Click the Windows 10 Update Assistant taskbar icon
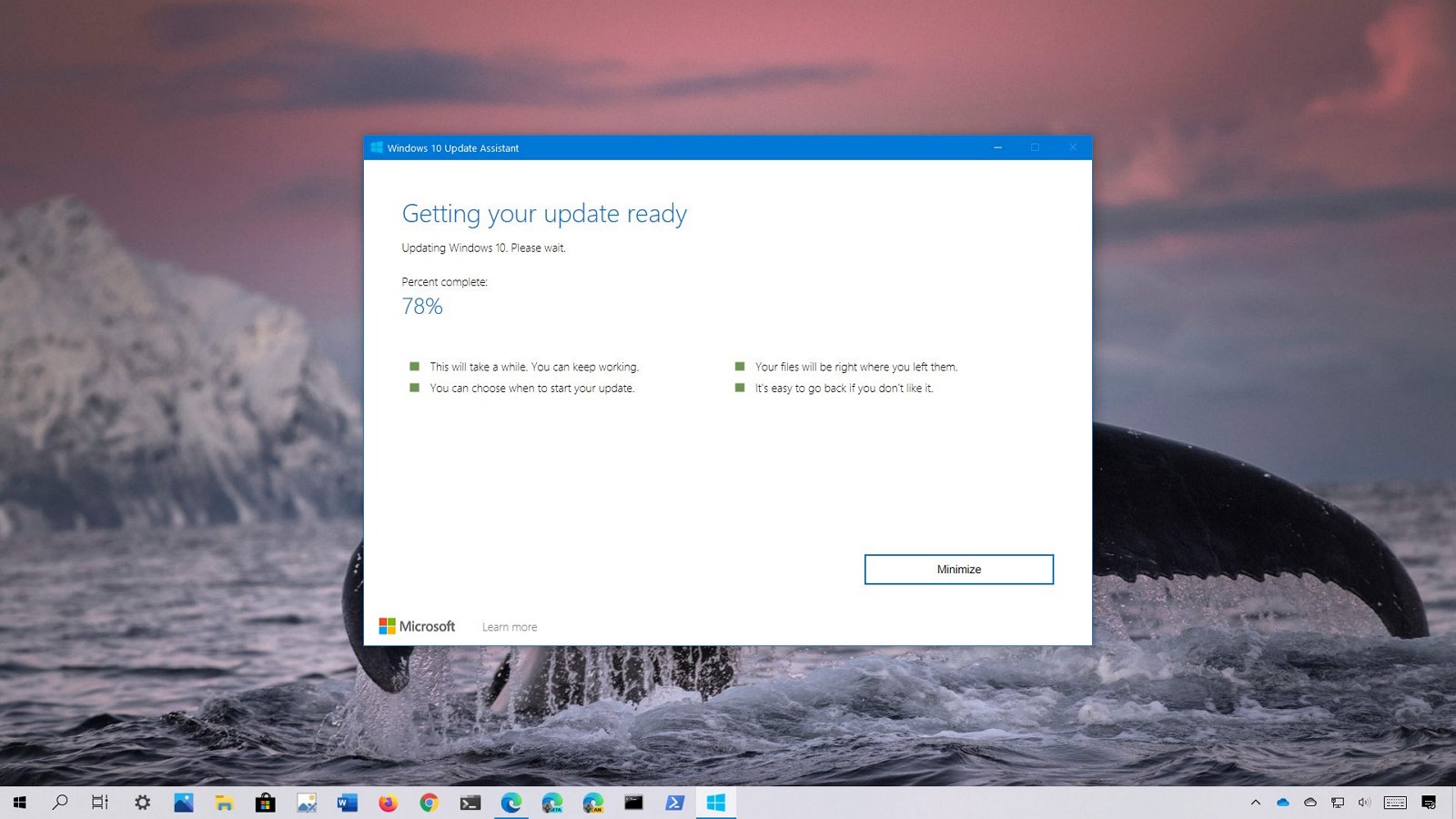This screenshot has height=819, width=1456. (x=716, y=803)
